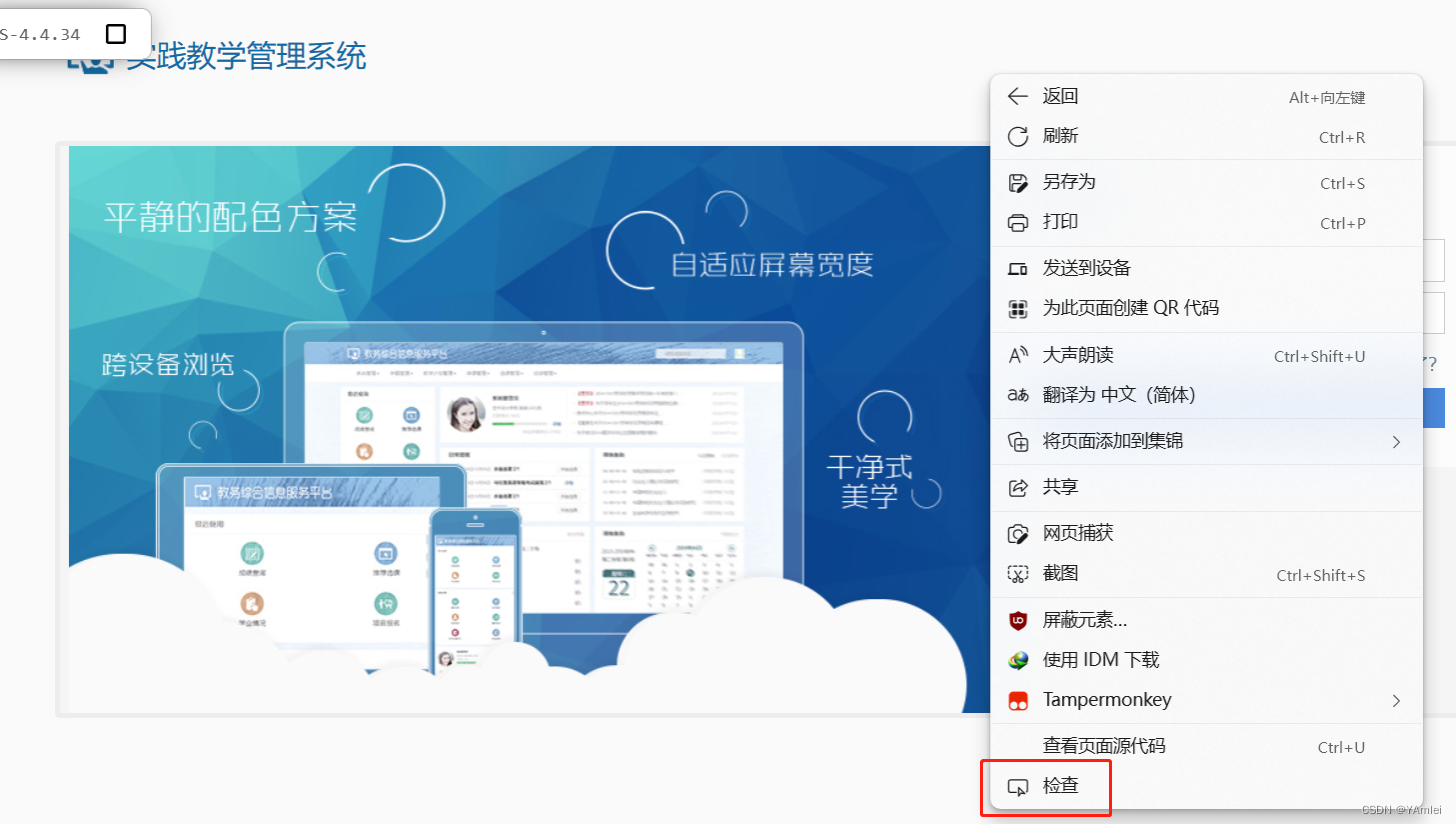Choose 检查 at bottom of menu

pyautogui.click(x=1206, y=787)
